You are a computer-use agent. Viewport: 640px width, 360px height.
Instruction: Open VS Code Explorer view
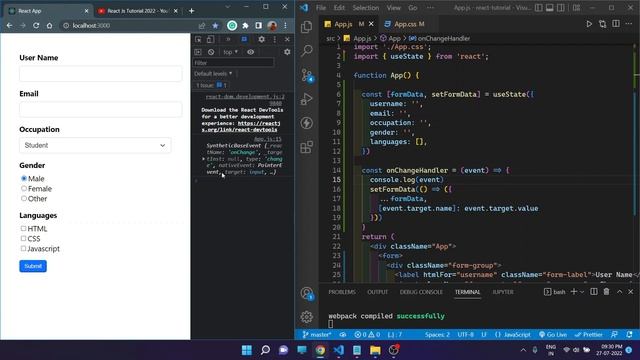[307, 27]
